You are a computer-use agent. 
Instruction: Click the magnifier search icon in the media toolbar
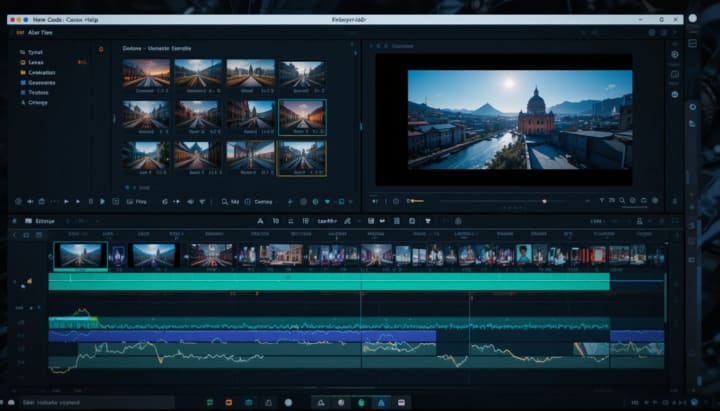(x=225, y=202)
